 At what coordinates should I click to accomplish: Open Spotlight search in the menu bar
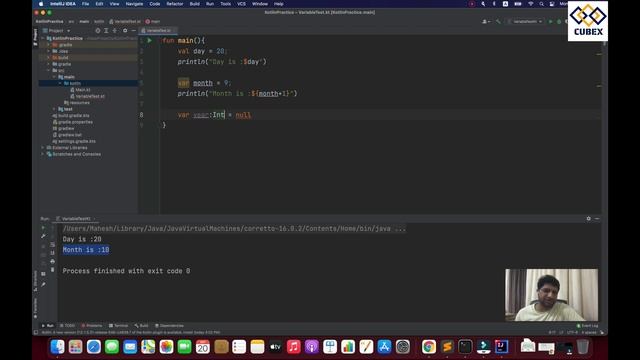coord(541,4)
